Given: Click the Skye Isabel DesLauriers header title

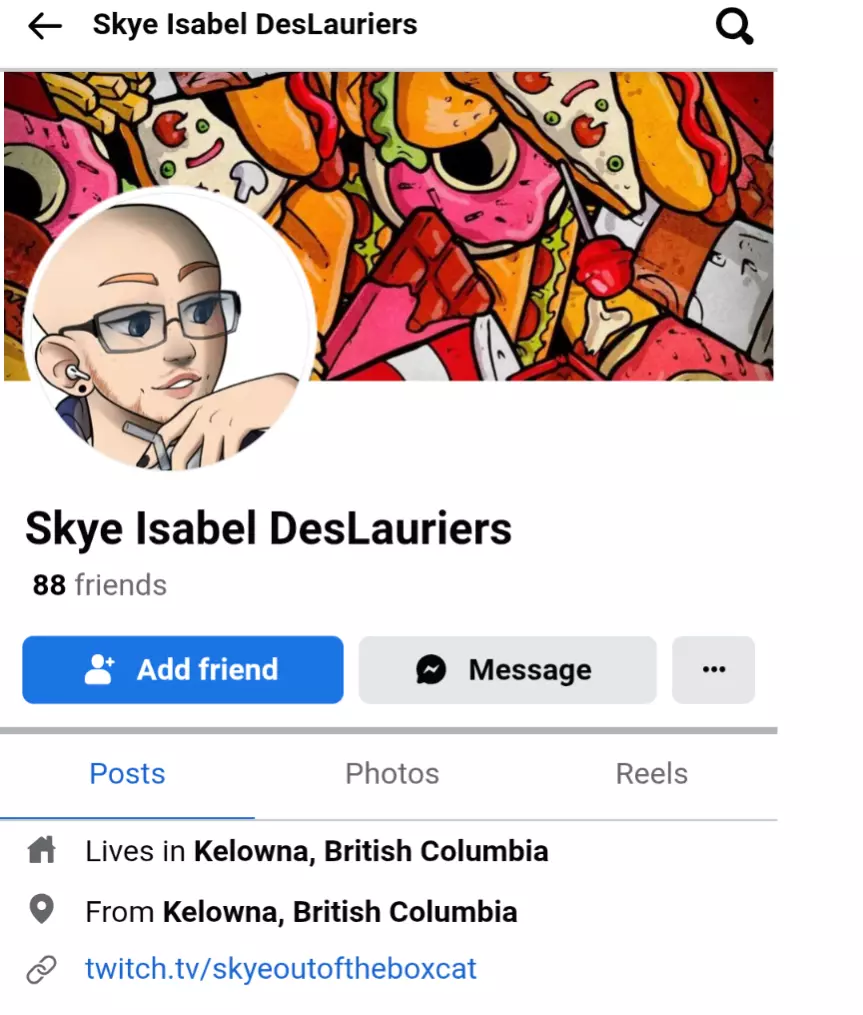Looking at the screenshot, I should (255, 25).
